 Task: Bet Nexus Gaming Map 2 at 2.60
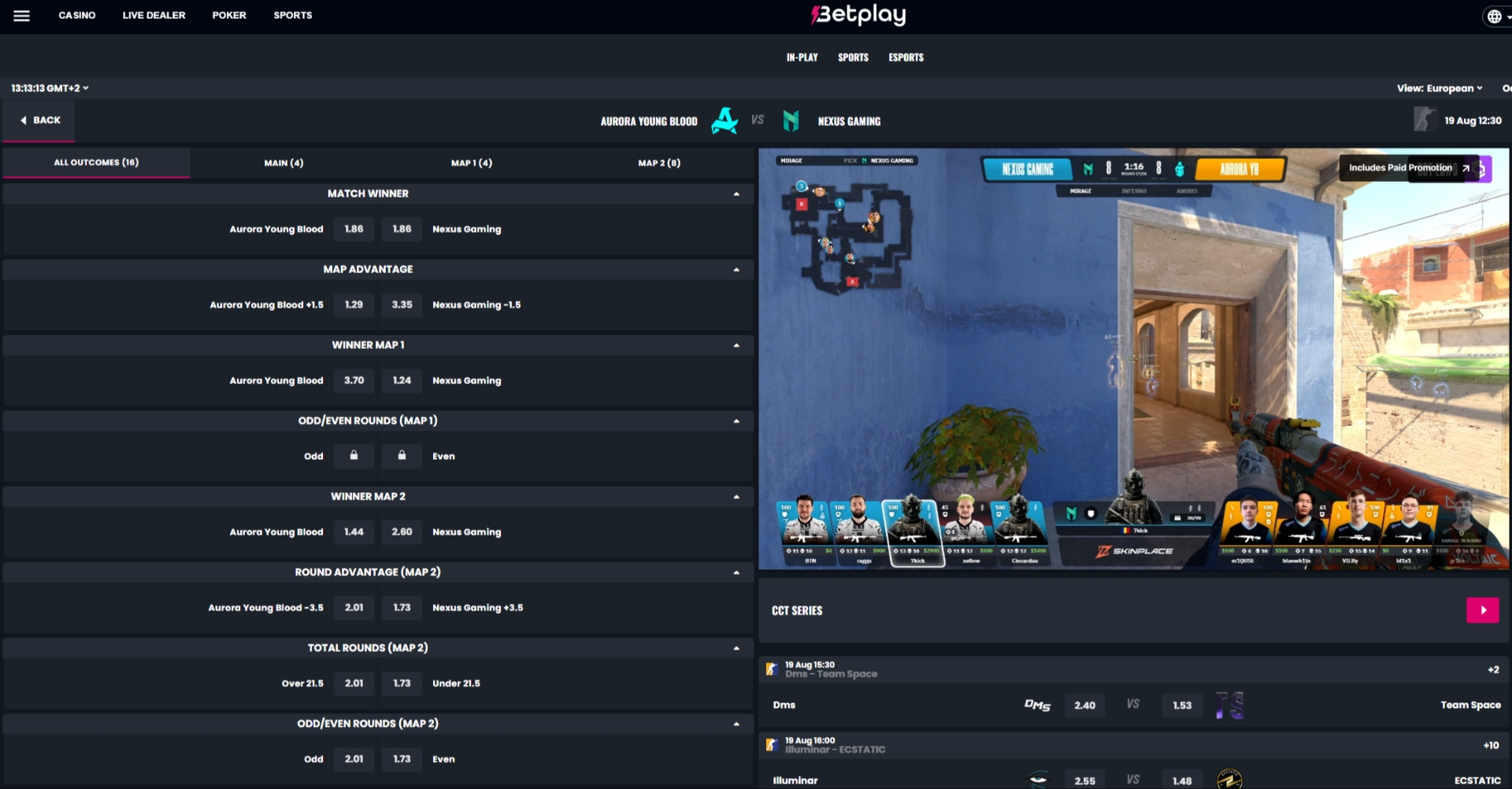[x=402, y=532]
